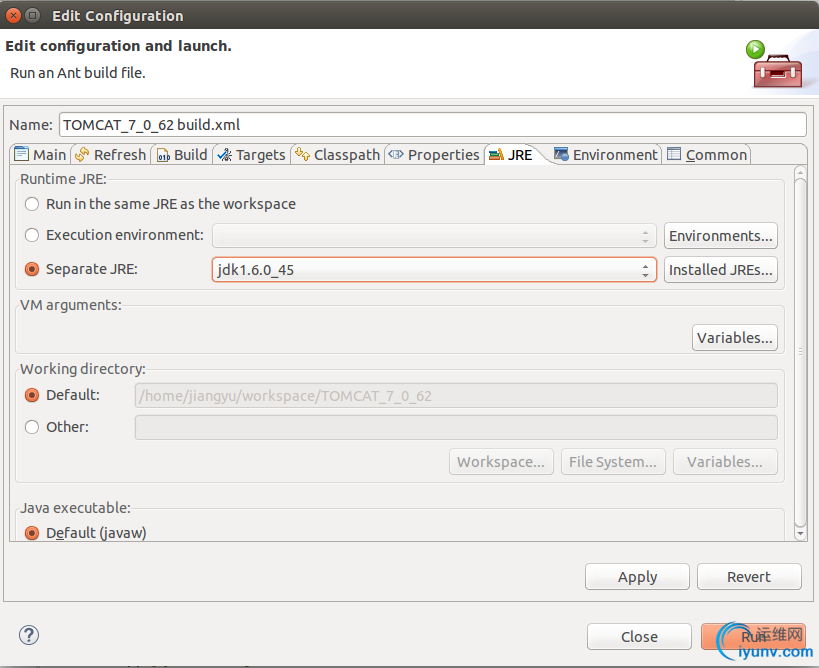This screenshot has height=668, width=819.
Task: Switch to the Refresh tab
Action: 111,155
